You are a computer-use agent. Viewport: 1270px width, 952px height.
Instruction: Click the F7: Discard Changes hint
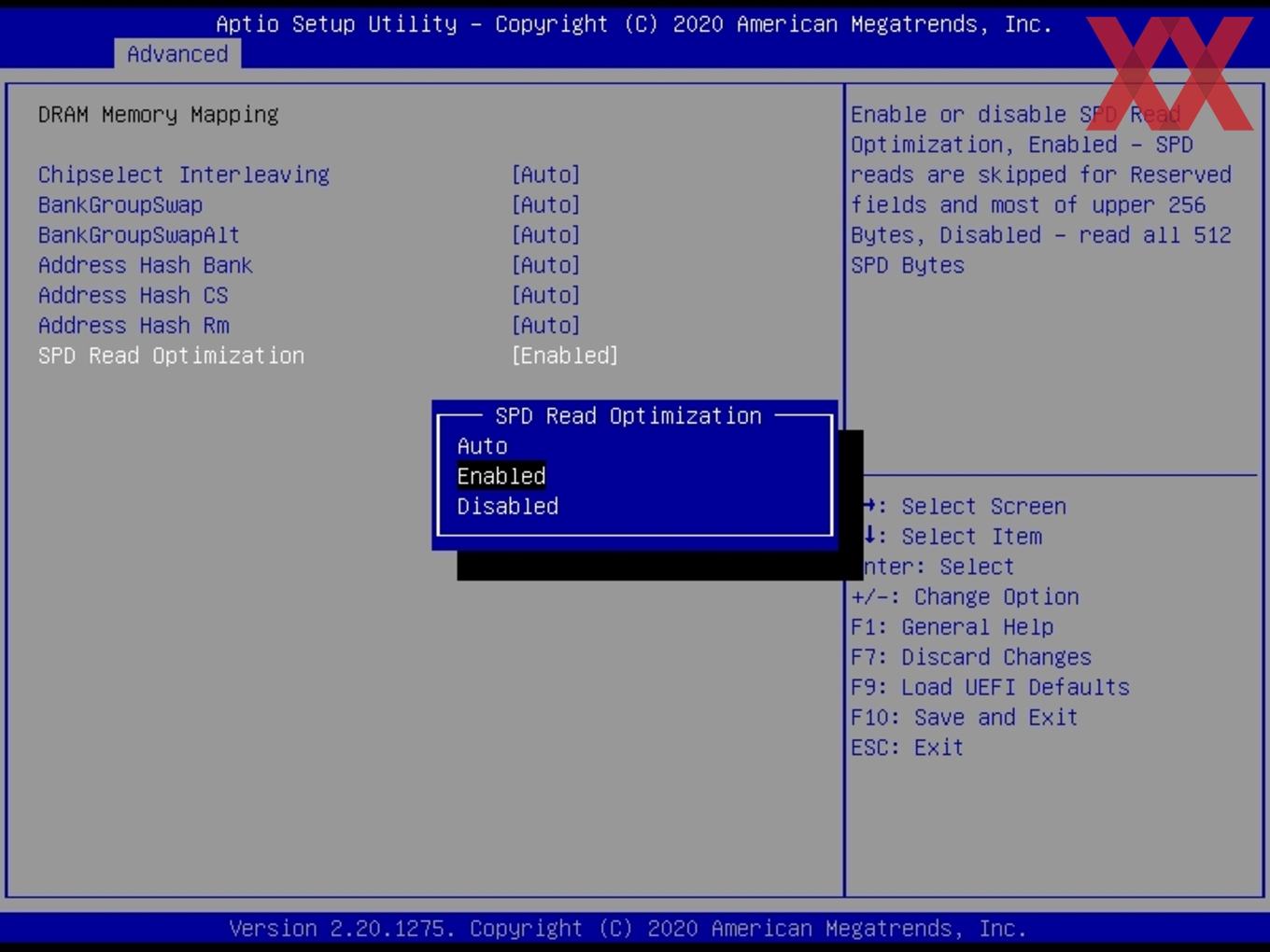point(971,657)
